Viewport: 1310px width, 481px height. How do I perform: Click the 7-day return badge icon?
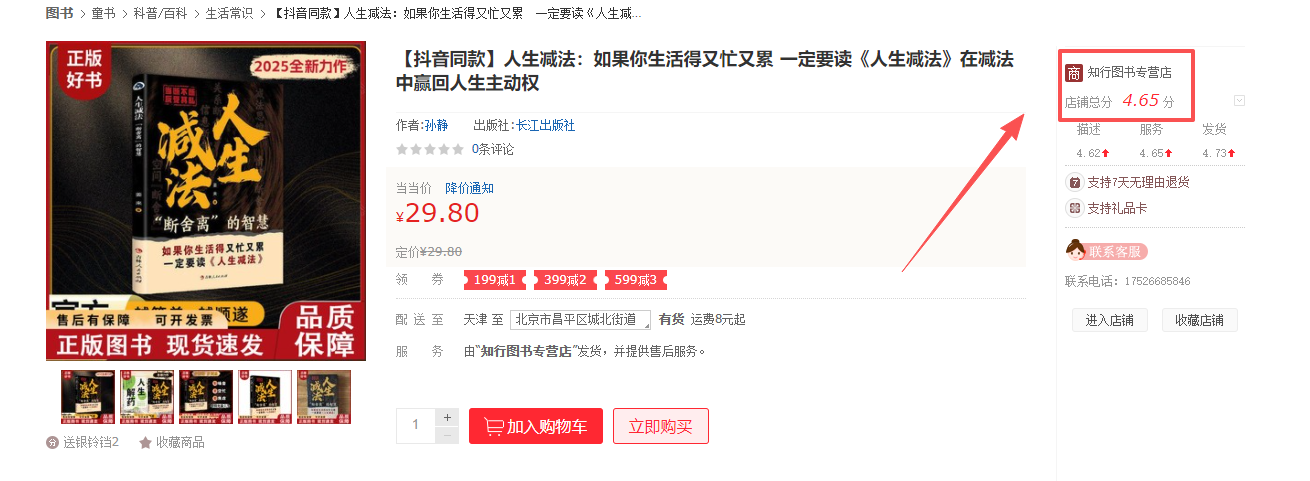[x=1075, y=183]
